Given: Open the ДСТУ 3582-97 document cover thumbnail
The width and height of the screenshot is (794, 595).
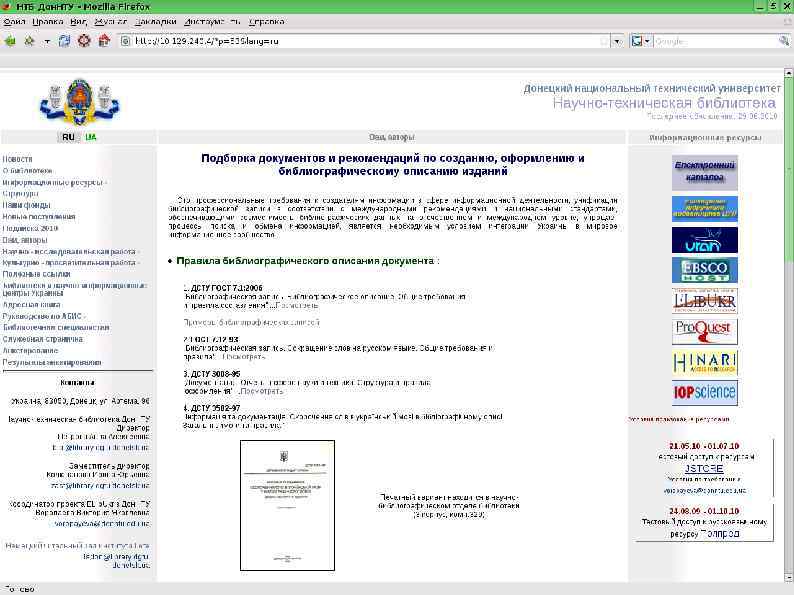Looking at the screenshot, I should (x=287, y=505).
